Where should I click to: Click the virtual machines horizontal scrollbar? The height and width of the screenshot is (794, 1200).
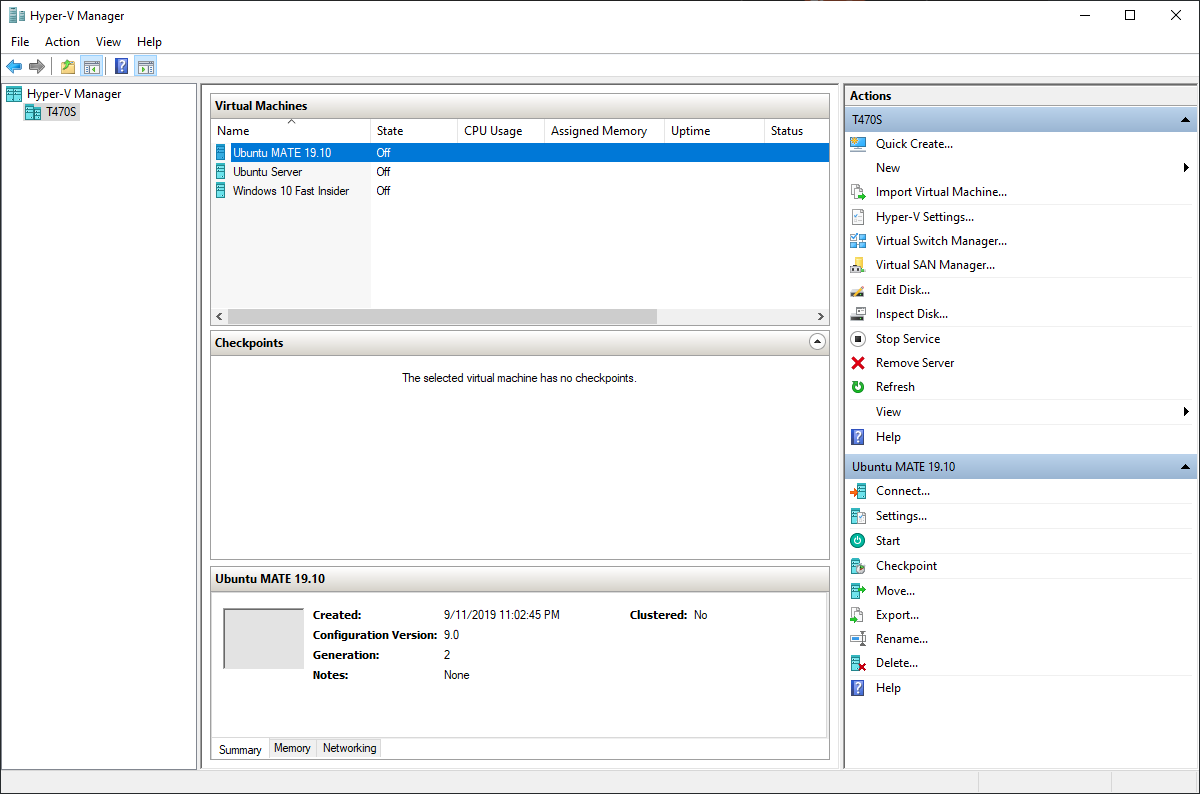point(520,316)
